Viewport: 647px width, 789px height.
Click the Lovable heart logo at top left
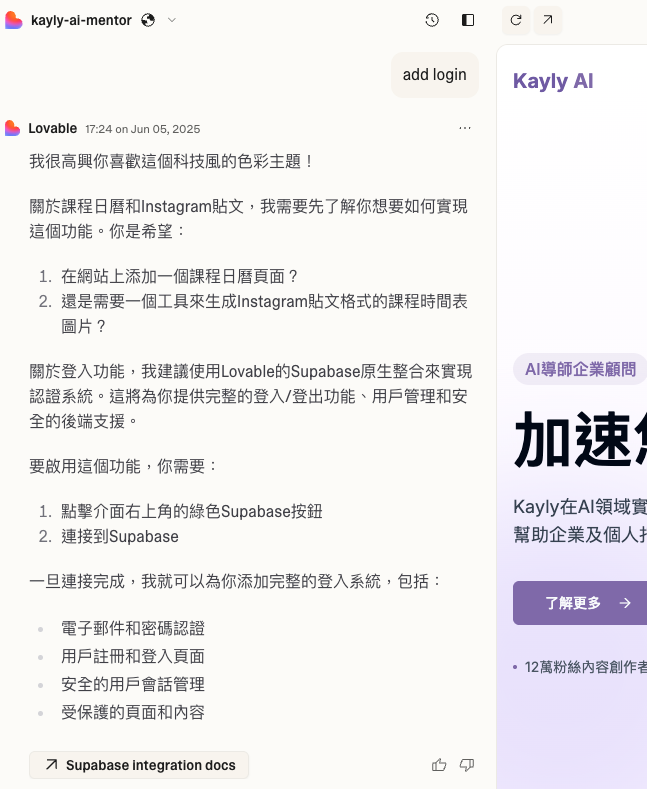(x=14, y=20)
